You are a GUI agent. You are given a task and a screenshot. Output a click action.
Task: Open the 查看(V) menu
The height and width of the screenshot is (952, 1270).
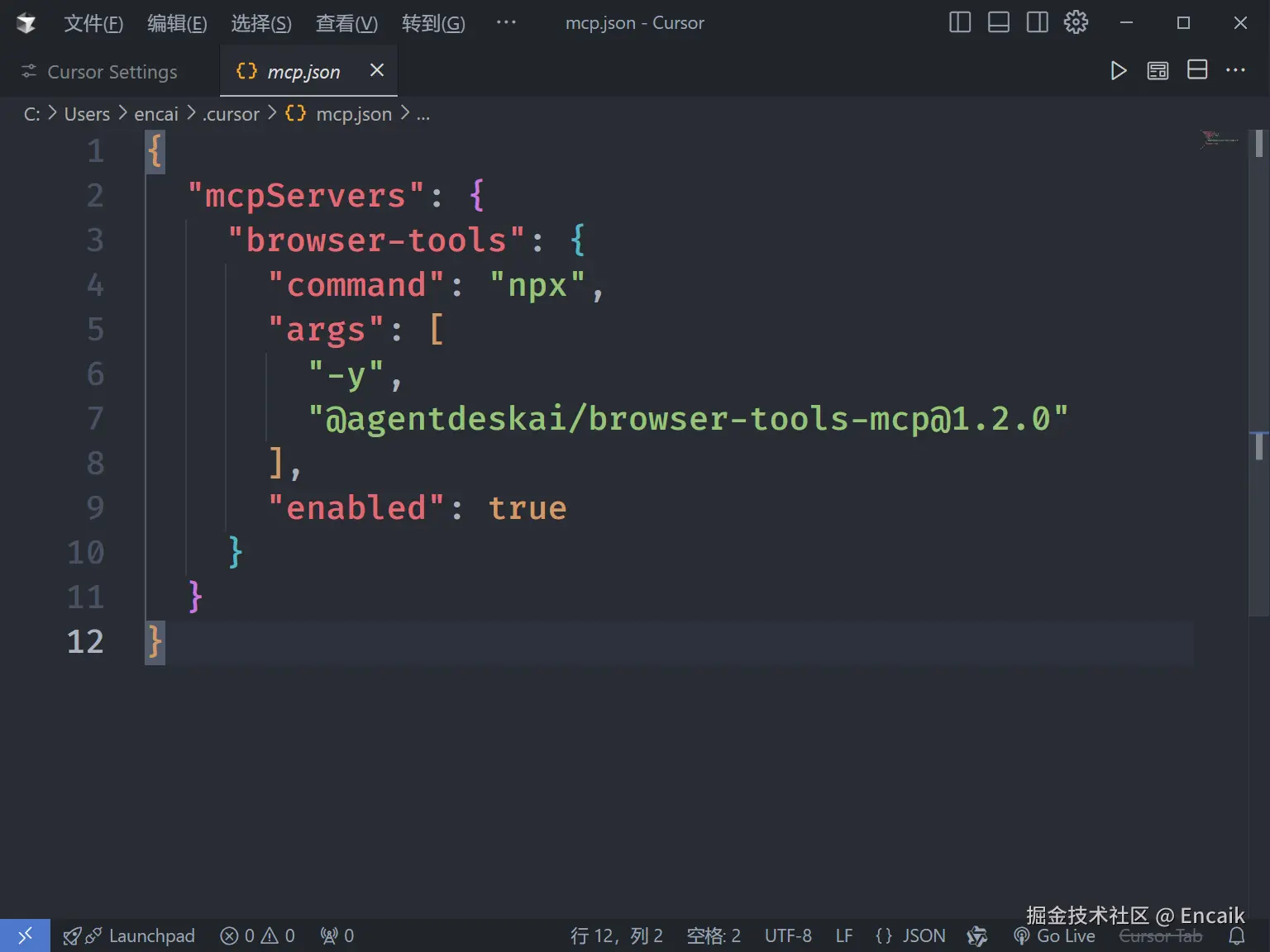pyautogui.click(x=346, y=23)
